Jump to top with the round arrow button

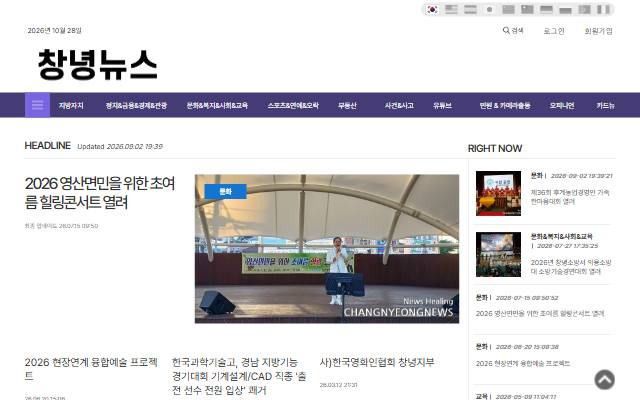point(604,380)
